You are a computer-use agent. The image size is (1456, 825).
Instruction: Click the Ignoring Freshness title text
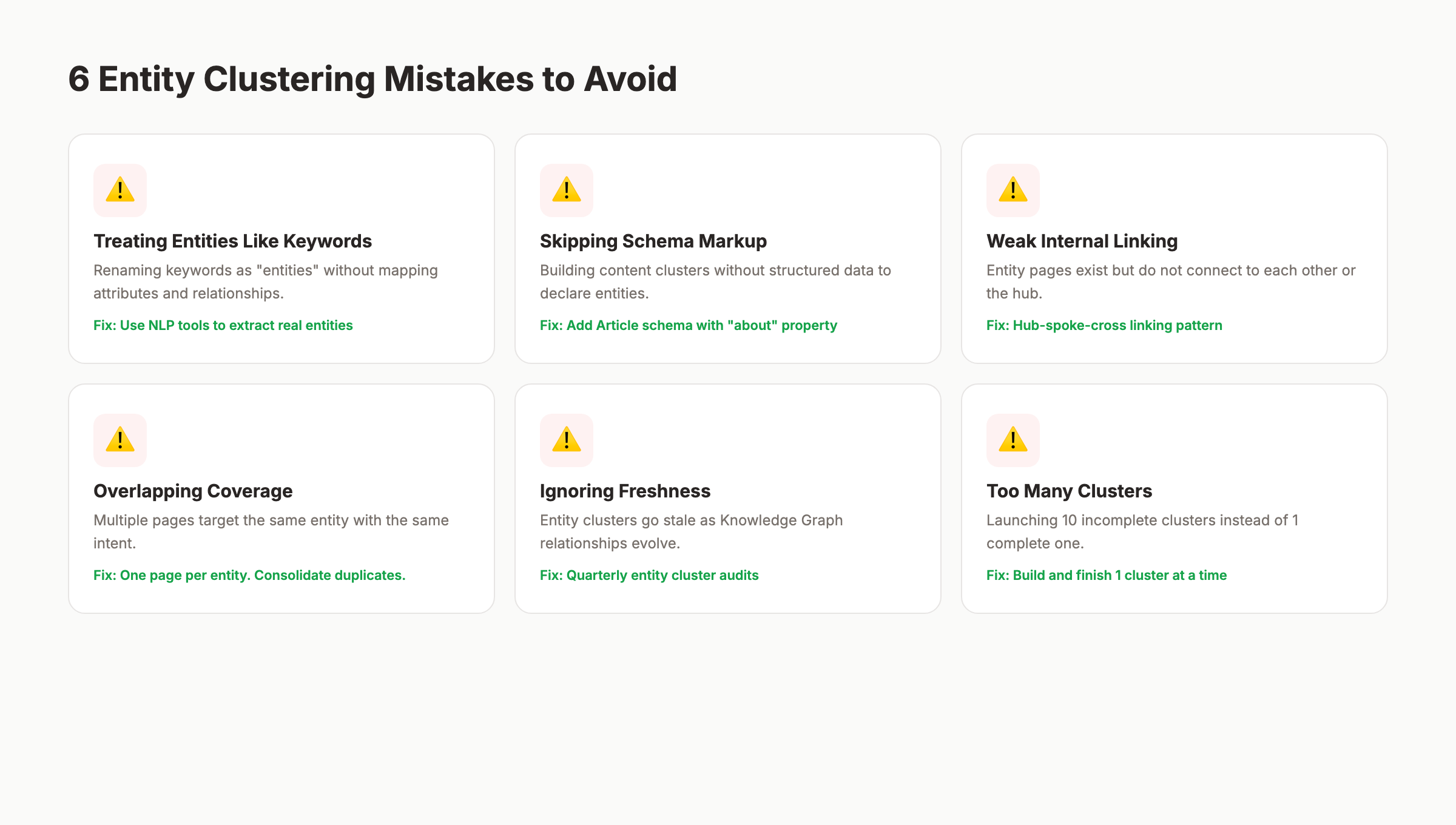(x=625, y=491)
